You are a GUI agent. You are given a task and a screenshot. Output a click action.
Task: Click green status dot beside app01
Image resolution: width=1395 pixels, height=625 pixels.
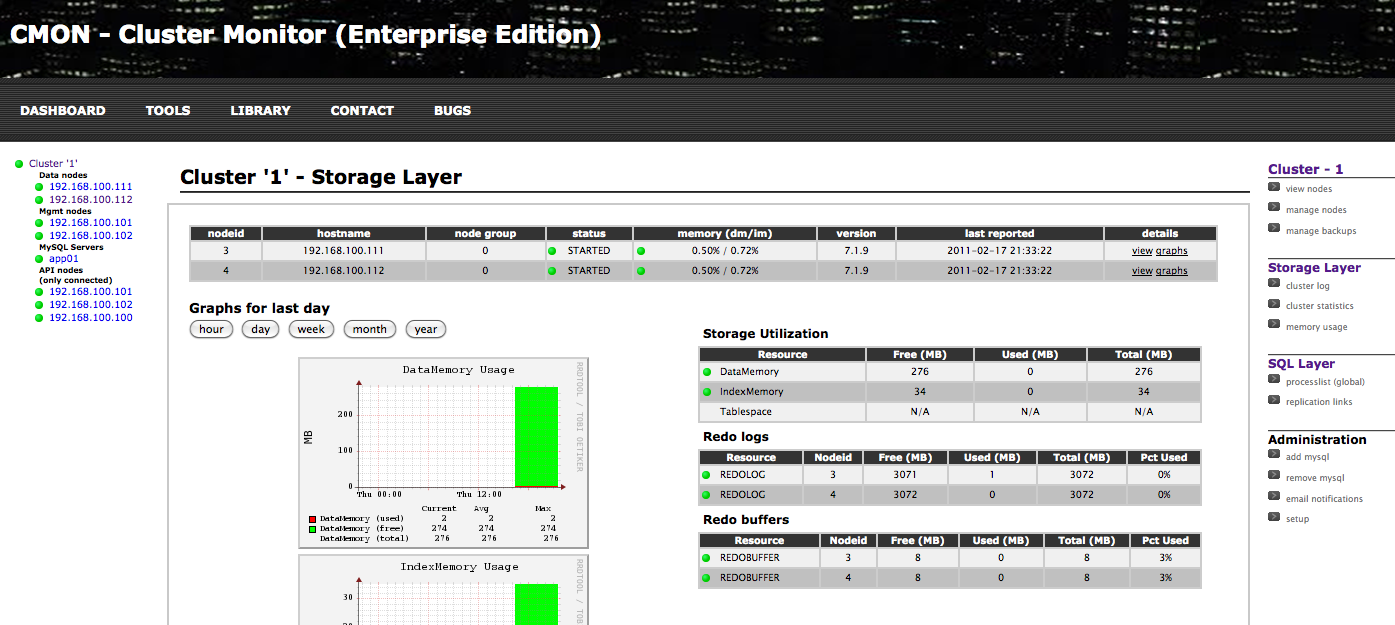[x=39, y=259]
